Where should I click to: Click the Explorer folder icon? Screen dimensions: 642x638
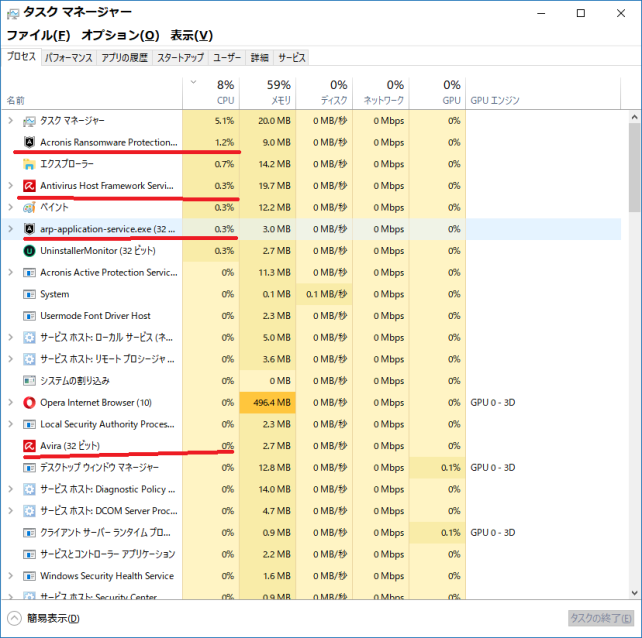click(x=29, y=164)
